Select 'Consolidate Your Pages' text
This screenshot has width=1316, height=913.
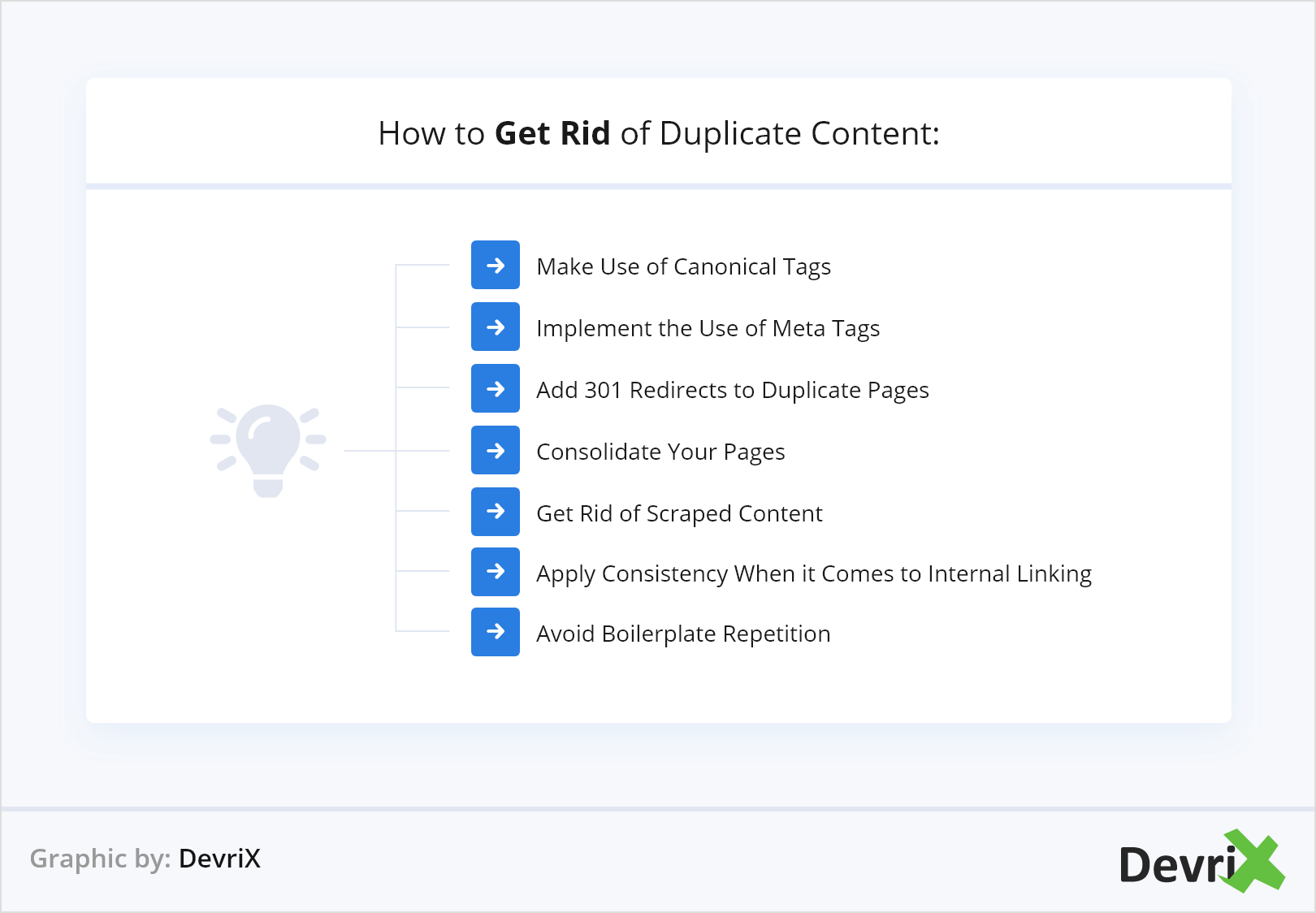[x=661, y=452]
